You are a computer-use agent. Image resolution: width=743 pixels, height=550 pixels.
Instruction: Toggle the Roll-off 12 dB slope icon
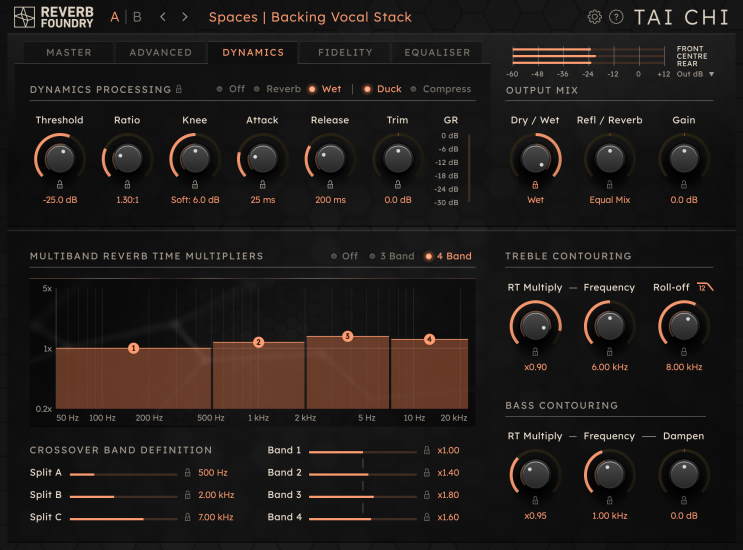coord(705,287)
